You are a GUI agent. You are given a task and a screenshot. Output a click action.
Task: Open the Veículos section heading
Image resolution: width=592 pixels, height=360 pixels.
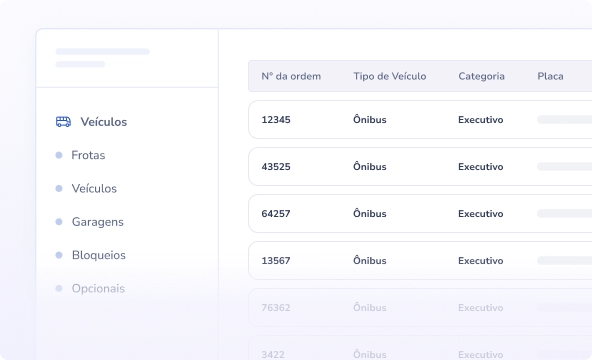click(103, 122)
